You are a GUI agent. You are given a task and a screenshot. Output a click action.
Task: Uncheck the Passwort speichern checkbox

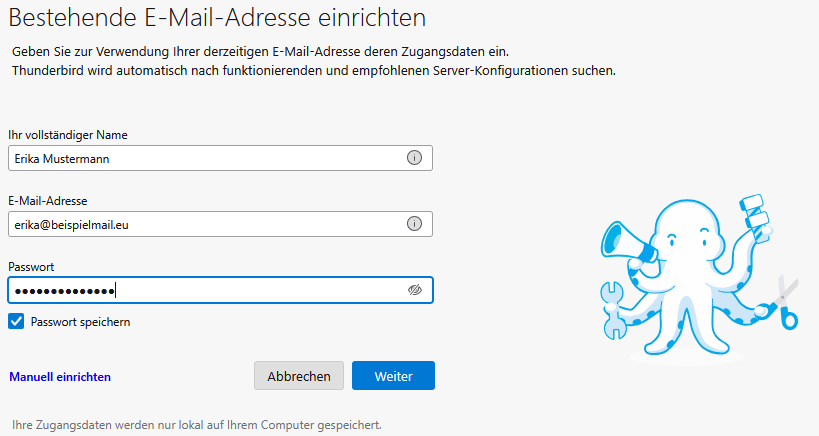16,322
